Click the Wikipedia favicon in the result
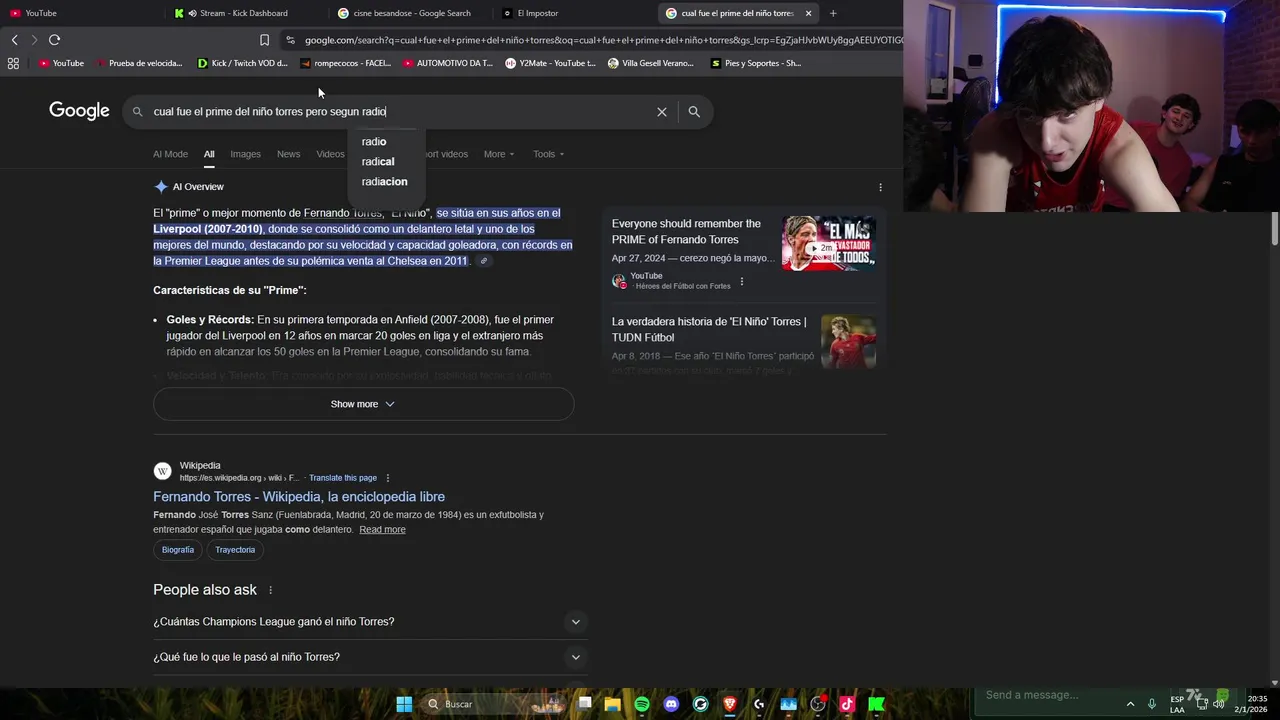Viewport: 1280px width, 720px height. (162, 471)
